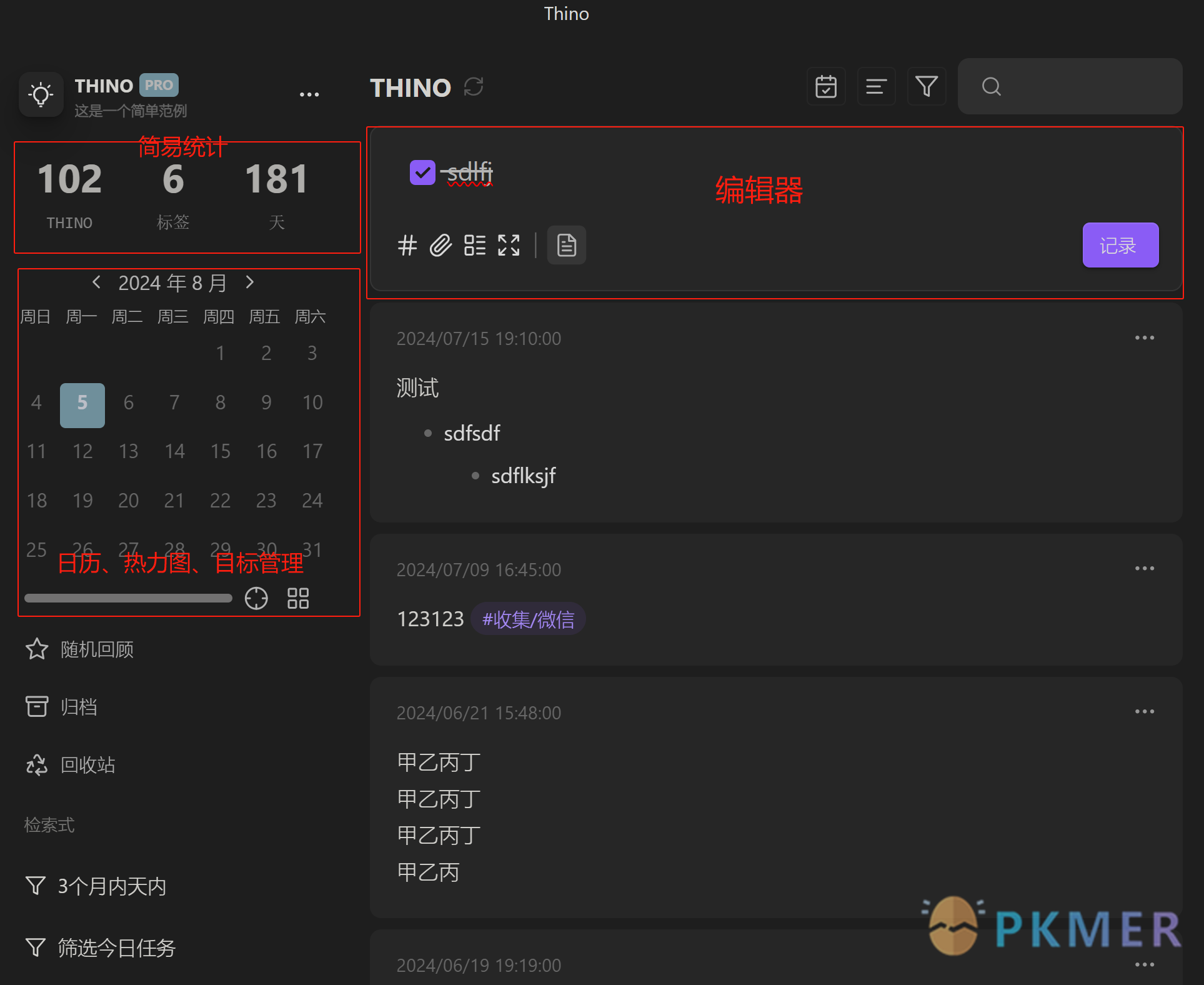The image size is (1204, 985).
Task: Uncheck the sdlfj task checkbox
Action: (422, 172)
